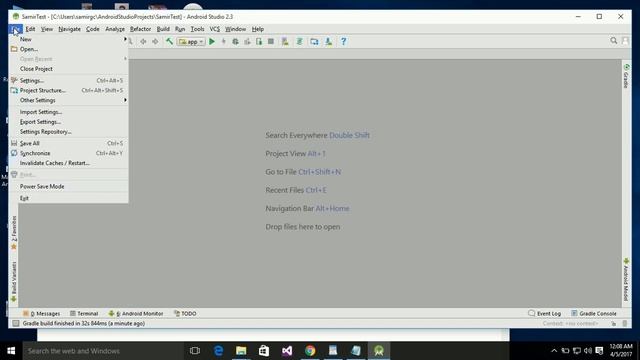Start debugging with the bug icon
This screenshot has height=360, width=640.
[x=235, y=41]
